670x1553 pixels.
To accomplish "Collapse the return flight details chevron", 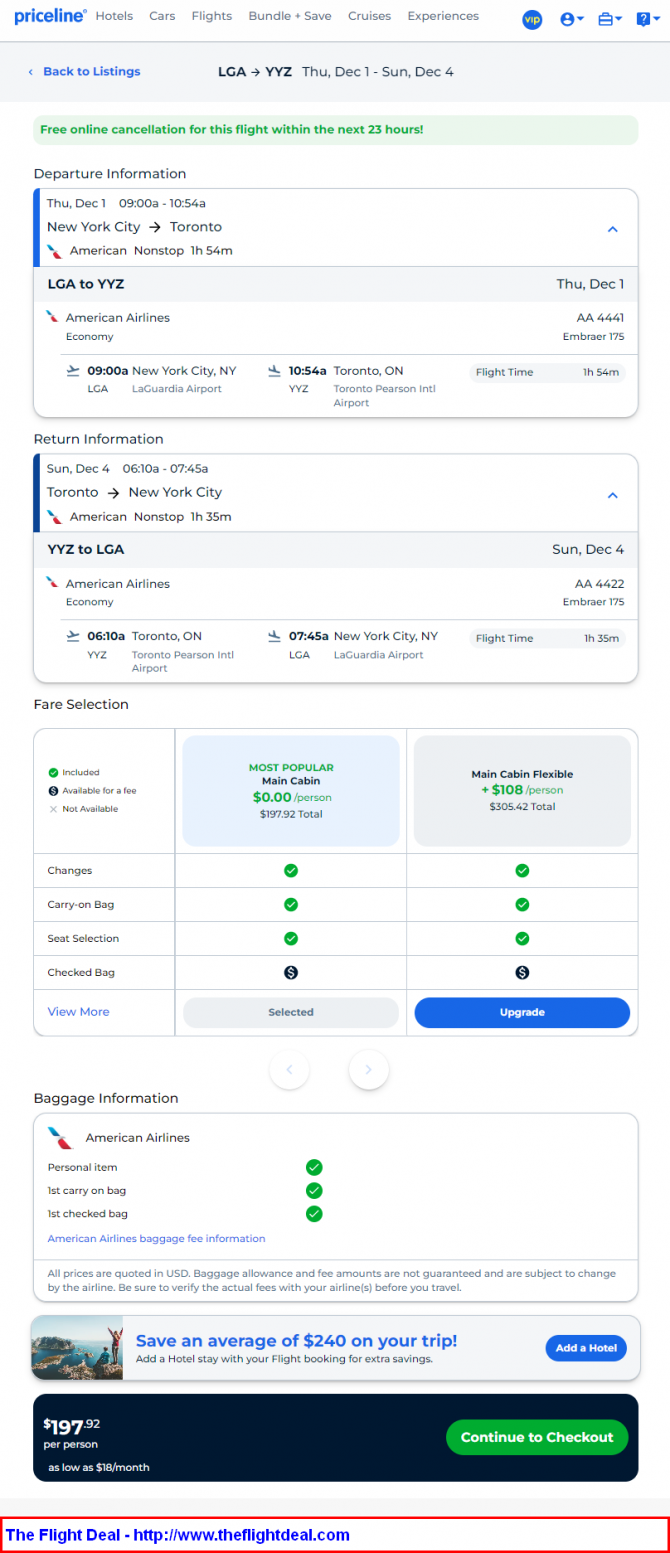I will click(x=613, y=495).
